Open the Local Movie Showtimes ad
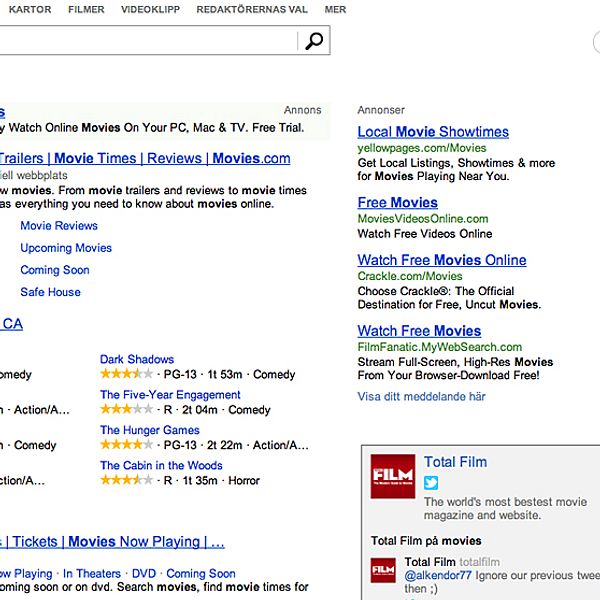600x600 pixels. 433,132
